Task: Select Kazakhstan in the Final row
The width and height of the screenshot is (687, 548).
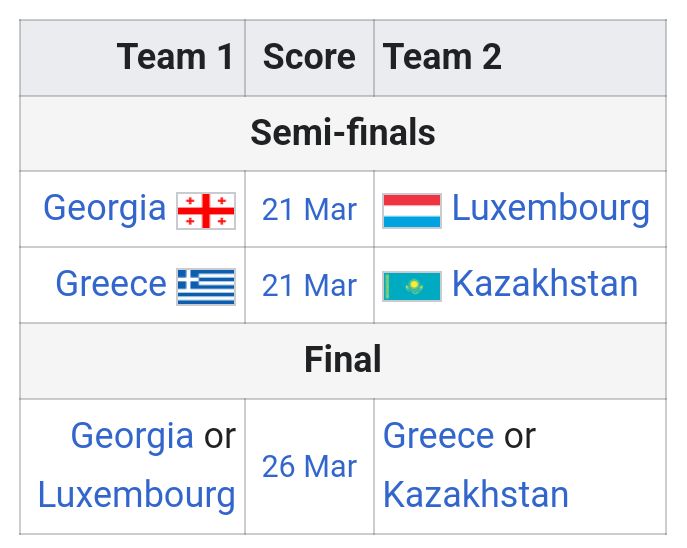Action: (x=476, y=495)
